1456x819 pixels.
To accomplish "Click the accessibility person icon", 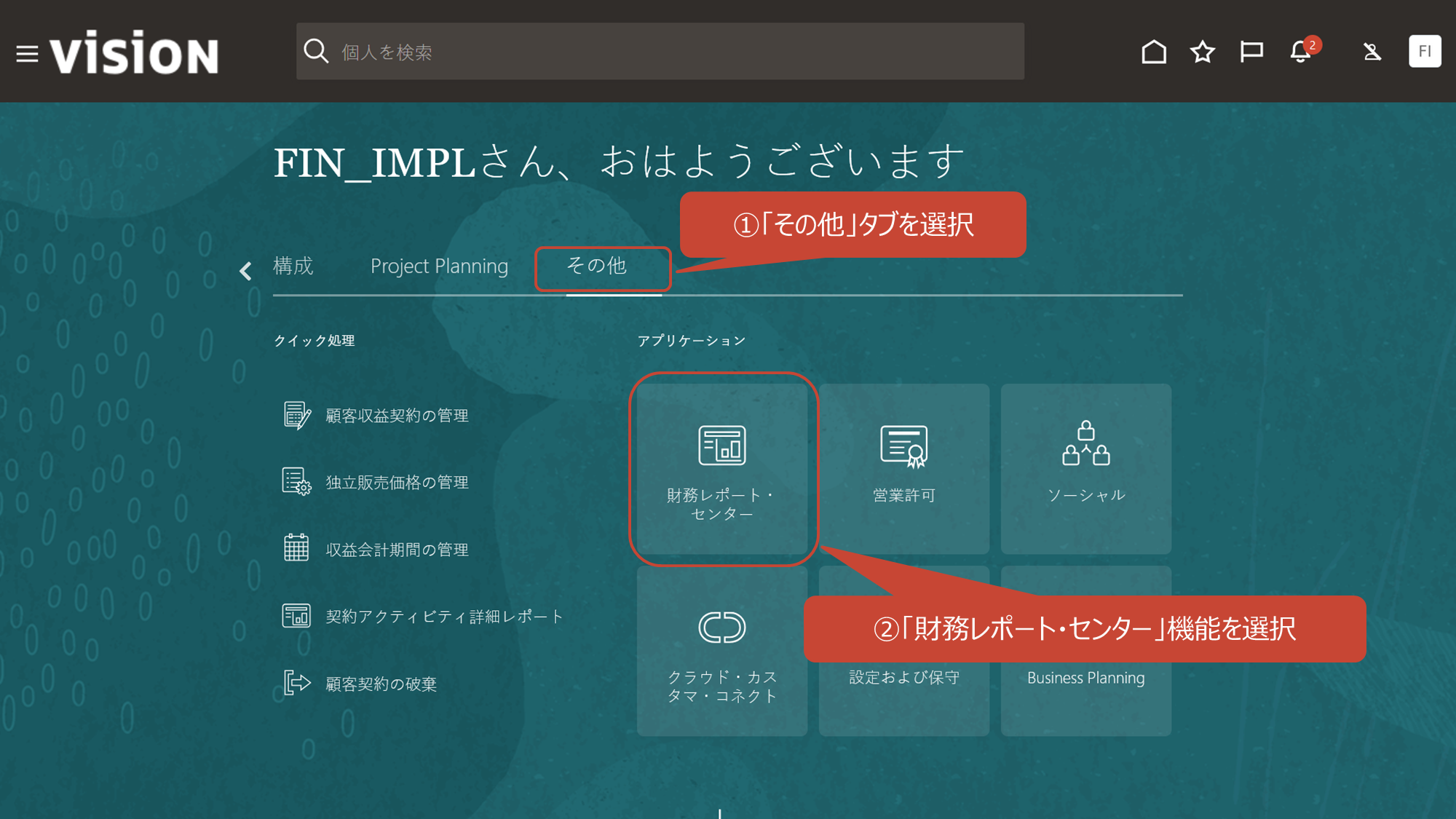I will click(1372, 52).
